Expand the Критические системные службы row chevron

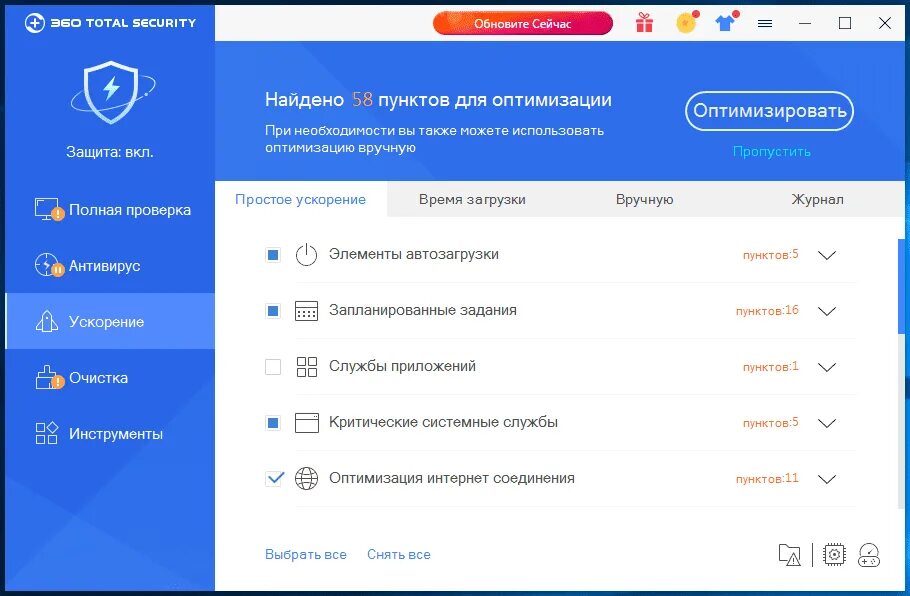pyautogui.click(x=826, y=423)
